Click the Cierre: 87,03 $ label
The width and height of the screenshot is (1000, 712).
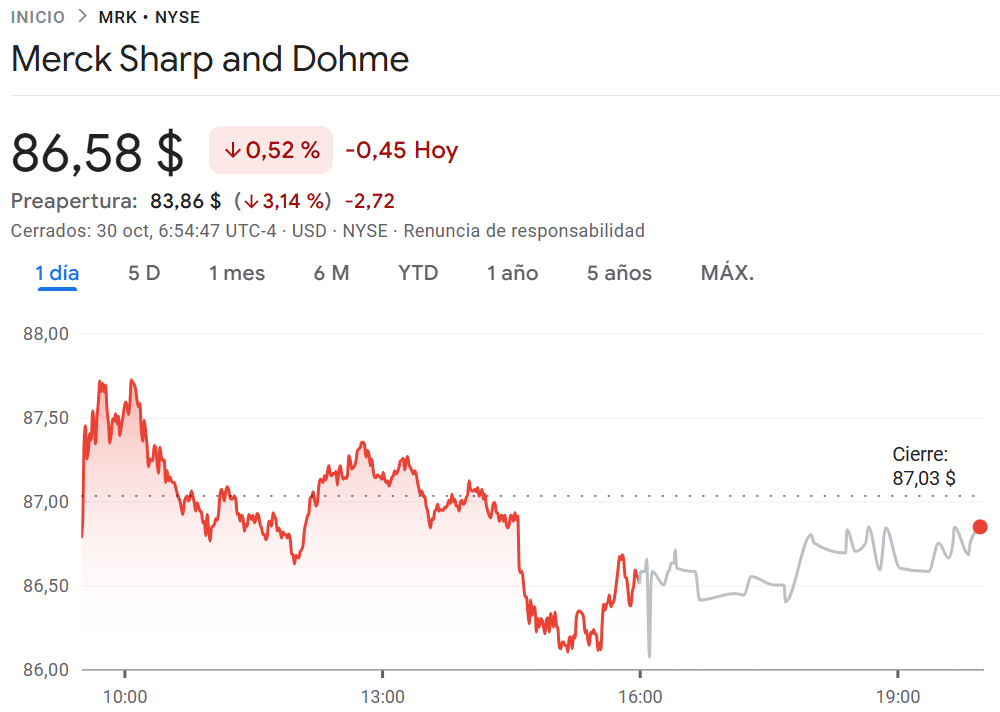922,467
